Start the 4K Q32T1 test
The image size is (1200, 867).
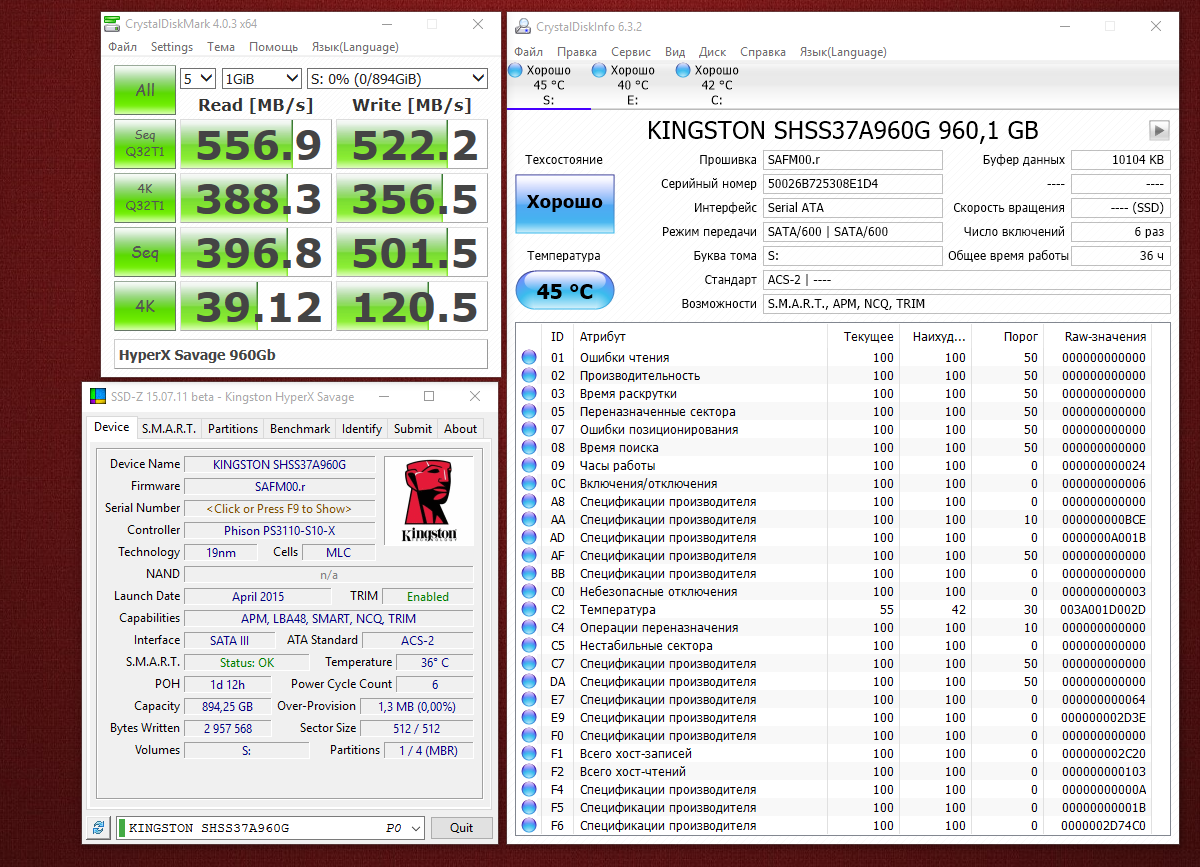145,199
